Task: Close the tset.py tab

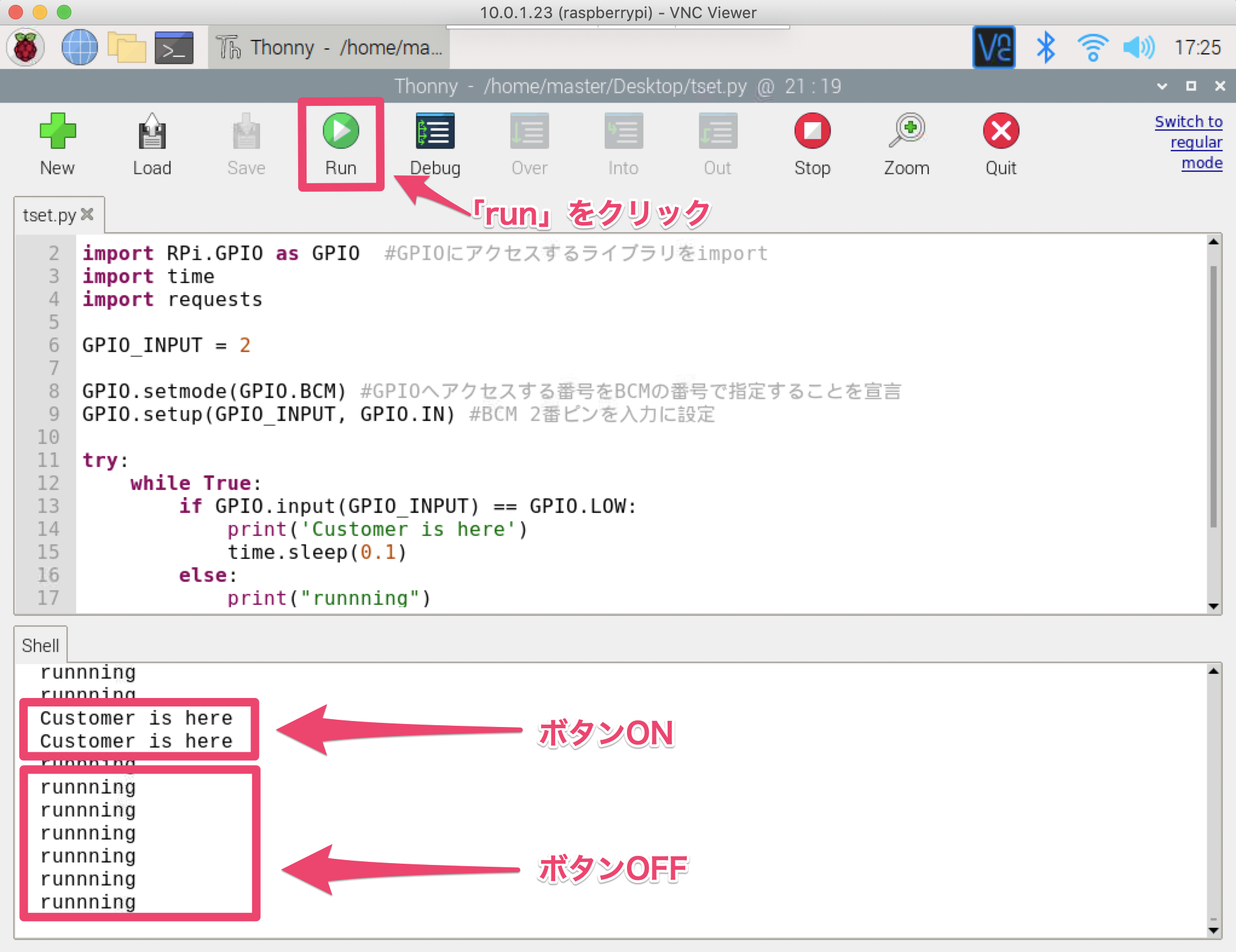Action: [88, 215]
